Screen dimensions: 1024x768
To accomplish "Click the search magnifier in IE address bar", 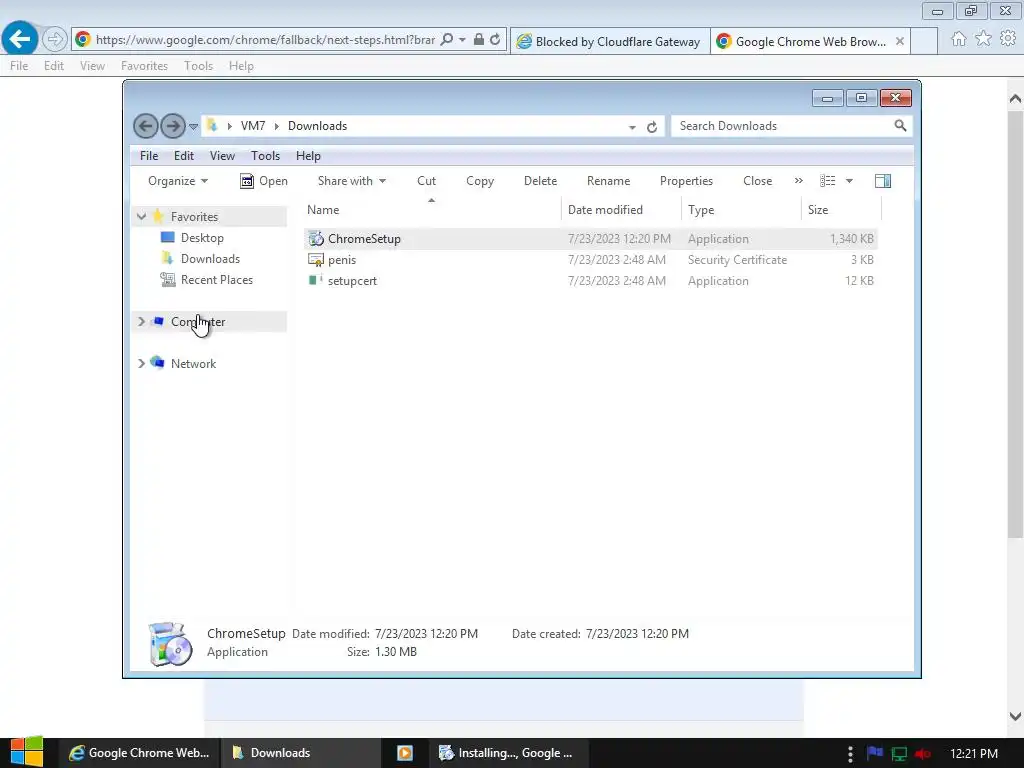I will point(447,39).
